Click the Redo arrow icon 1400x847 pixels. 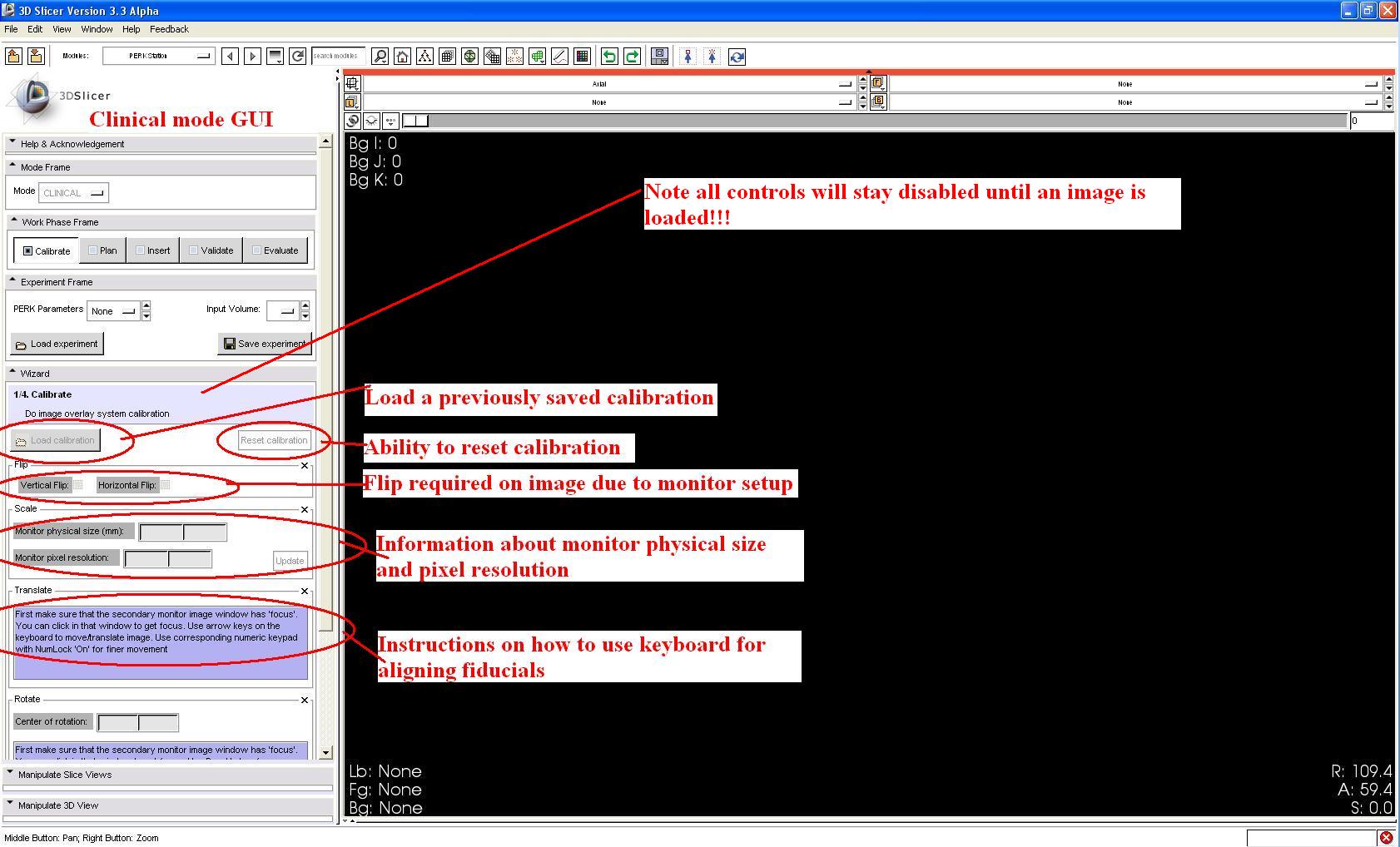click(632, 57)
